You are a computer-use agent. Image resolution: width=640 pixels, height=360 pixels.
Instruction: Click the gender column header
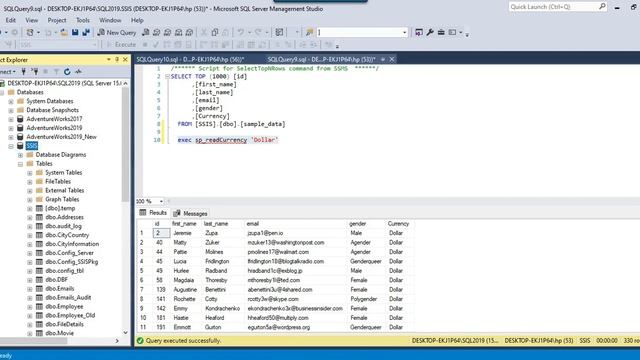coord(366,224)
